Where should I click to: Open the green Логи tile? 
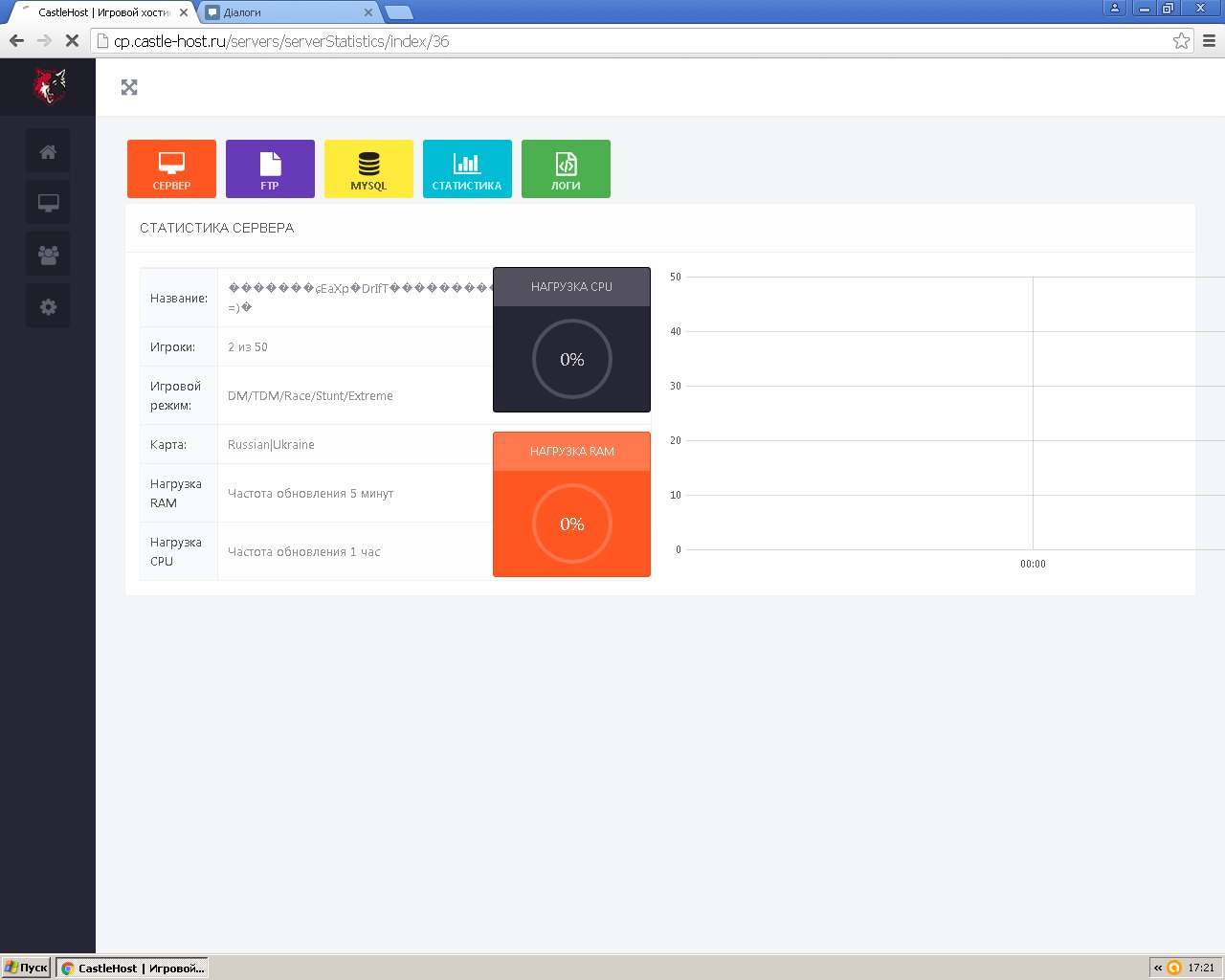(566, 169)
